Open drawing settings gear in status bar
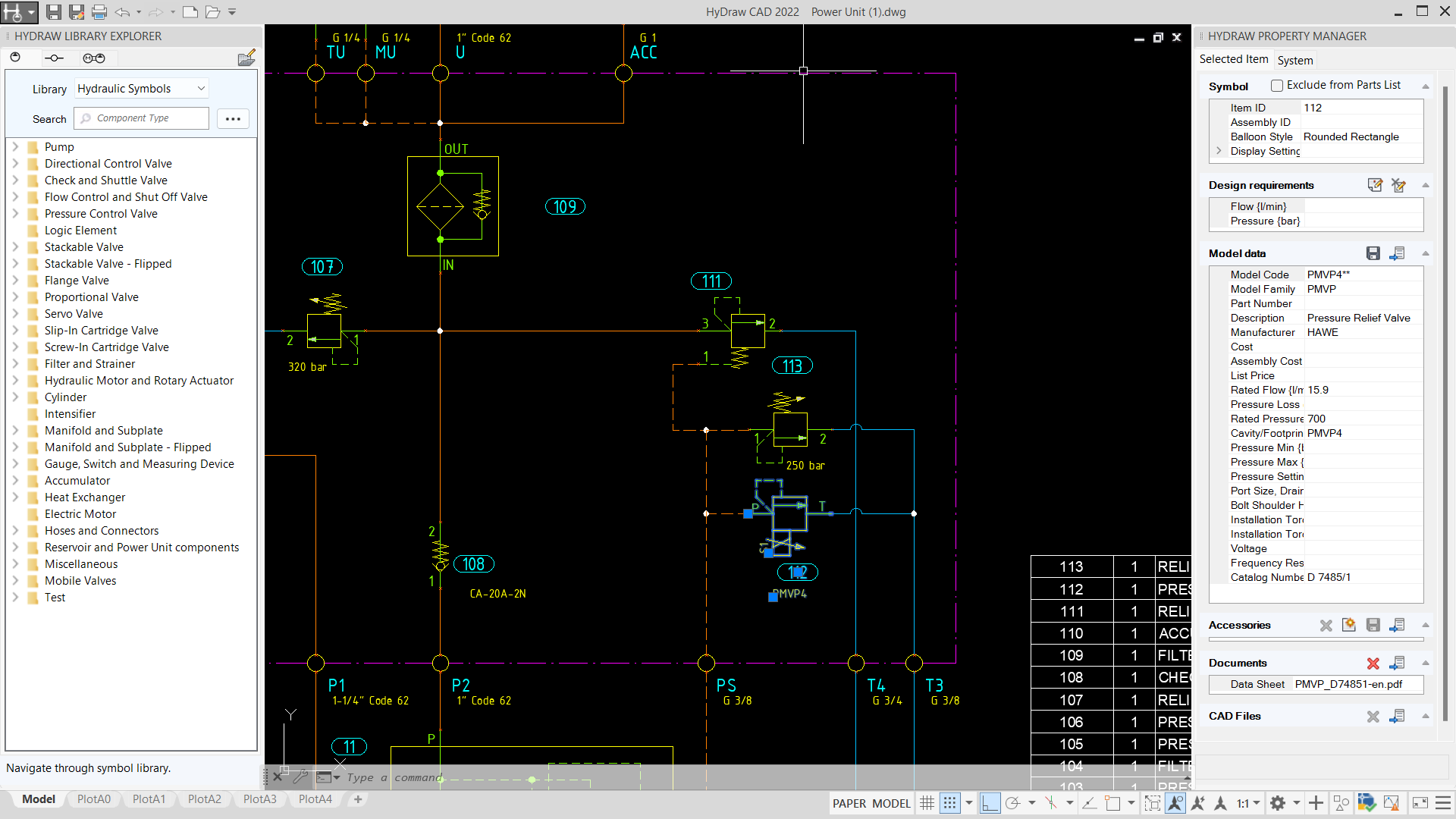The image size is (1456, 819). tap(1279, 802)
